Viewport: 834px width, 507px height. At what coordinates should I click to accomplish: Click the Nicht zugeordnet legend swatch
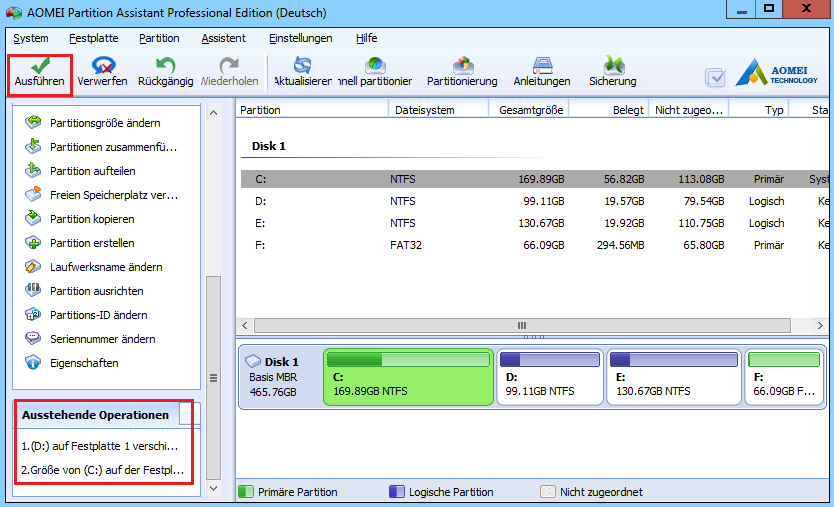548,492
